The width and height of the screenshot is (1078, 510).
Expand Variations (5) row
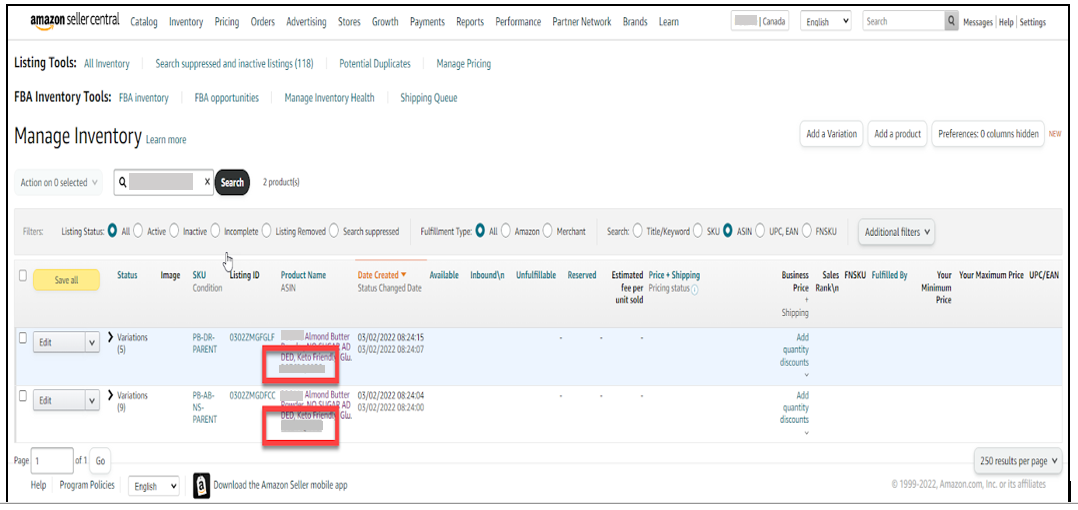click(111, 337)
